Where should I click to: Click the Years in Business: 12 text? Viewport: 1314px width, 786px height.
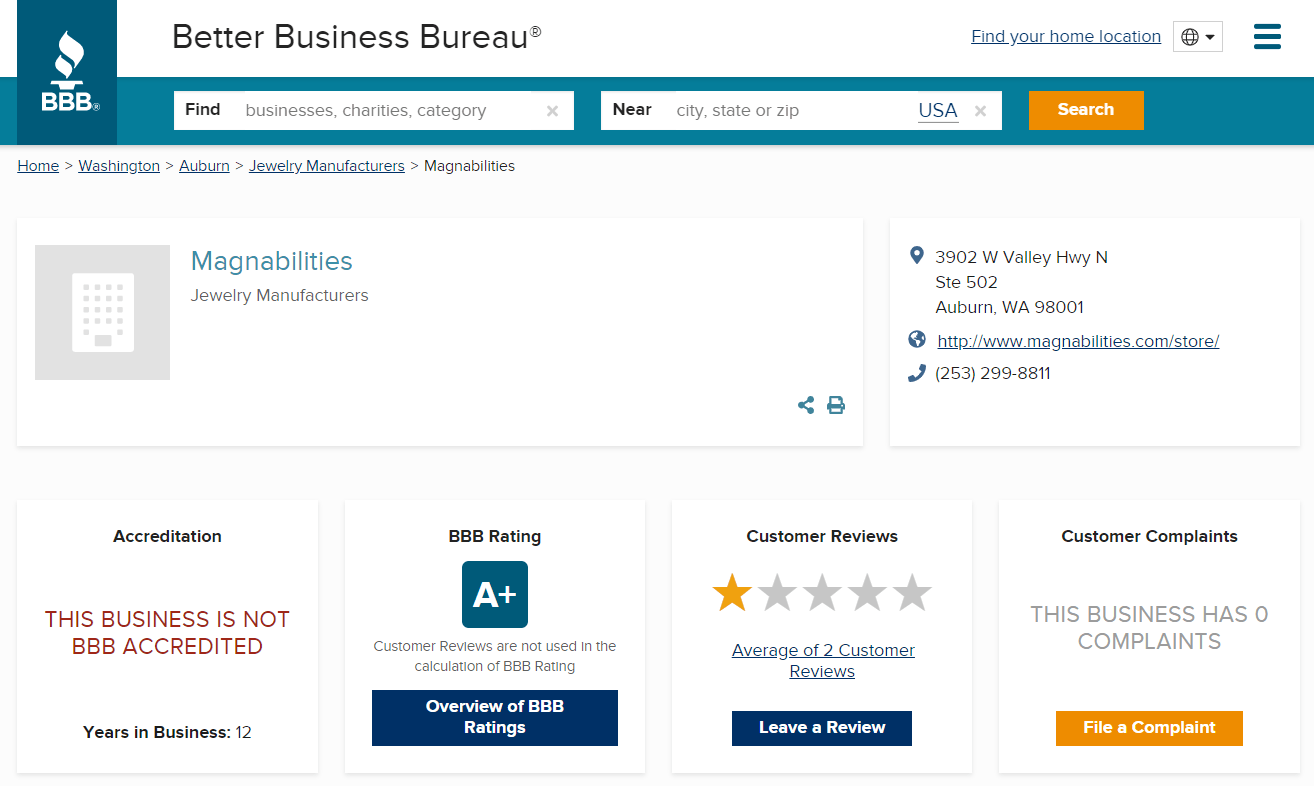pos(167,732)
